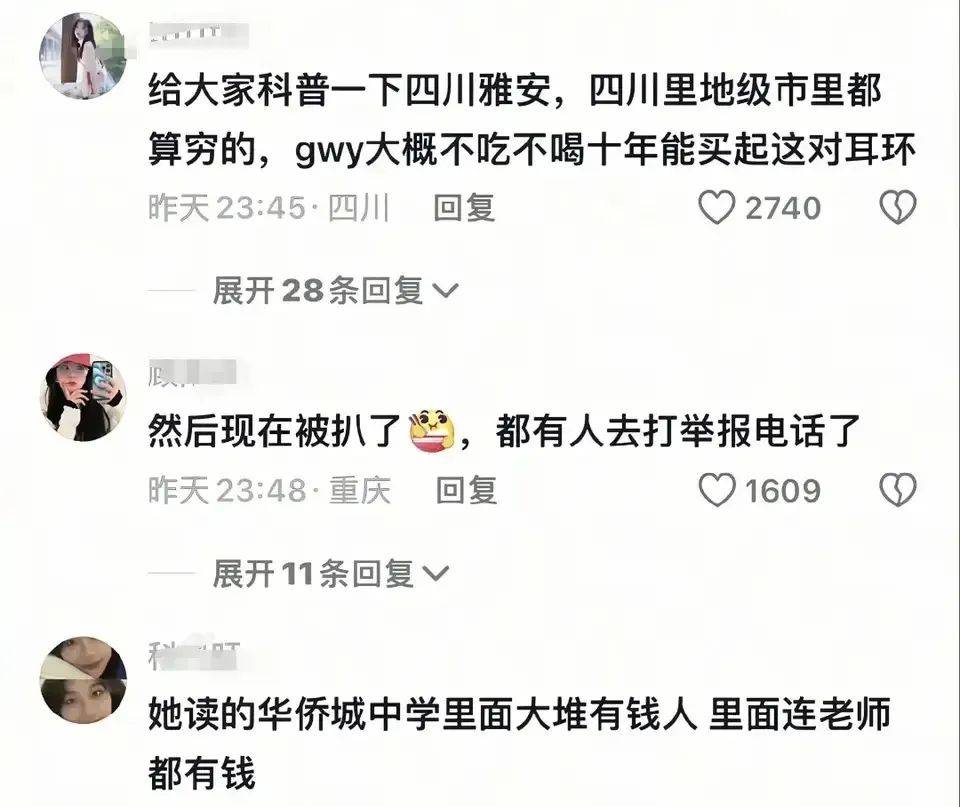Open avatar of commenter with red cap
The height and width of the screenshot is (807, 960).
(83, 397)
